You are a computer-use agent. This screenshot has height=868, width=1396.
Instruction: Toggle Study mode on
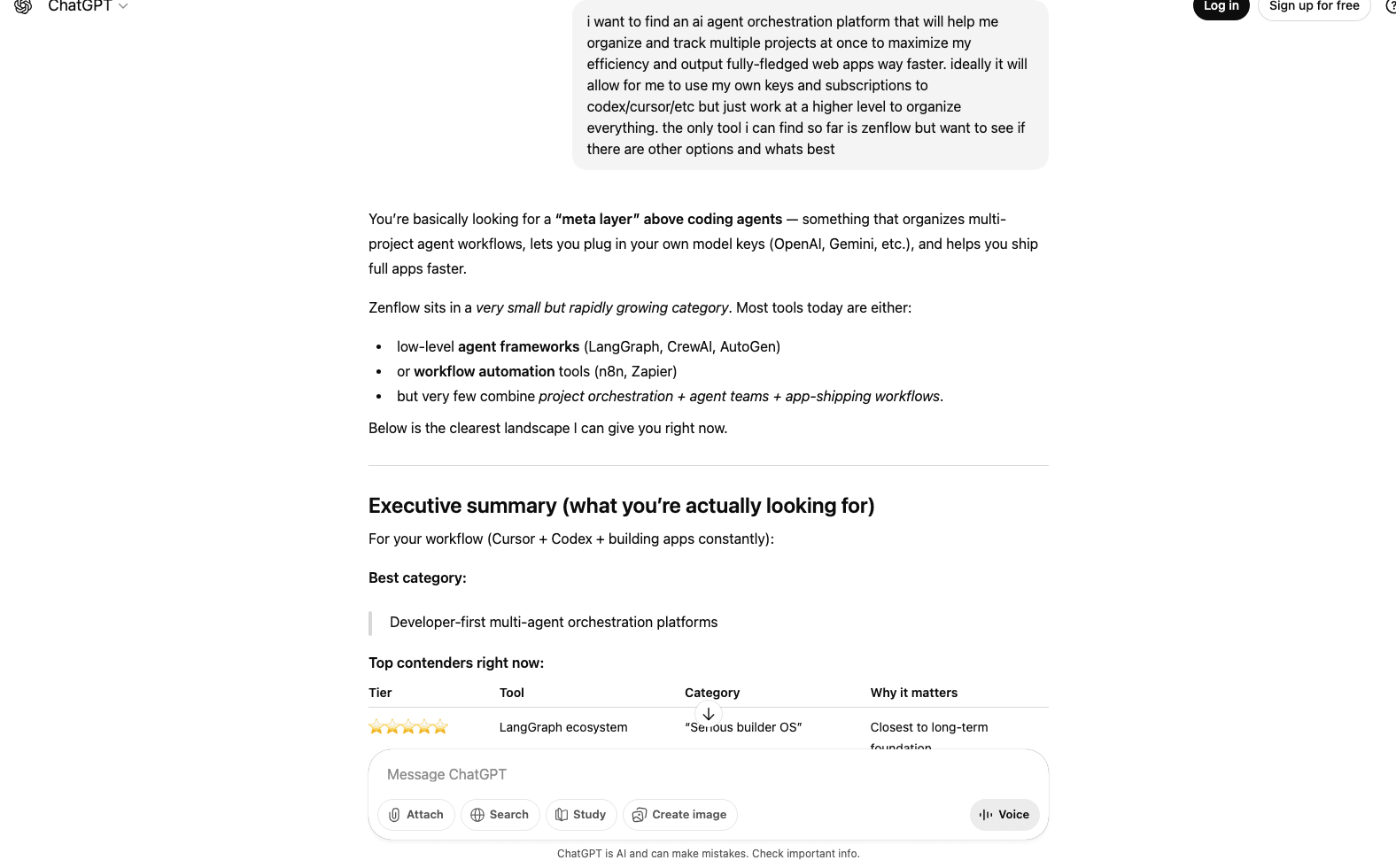(x=580, y=815)
